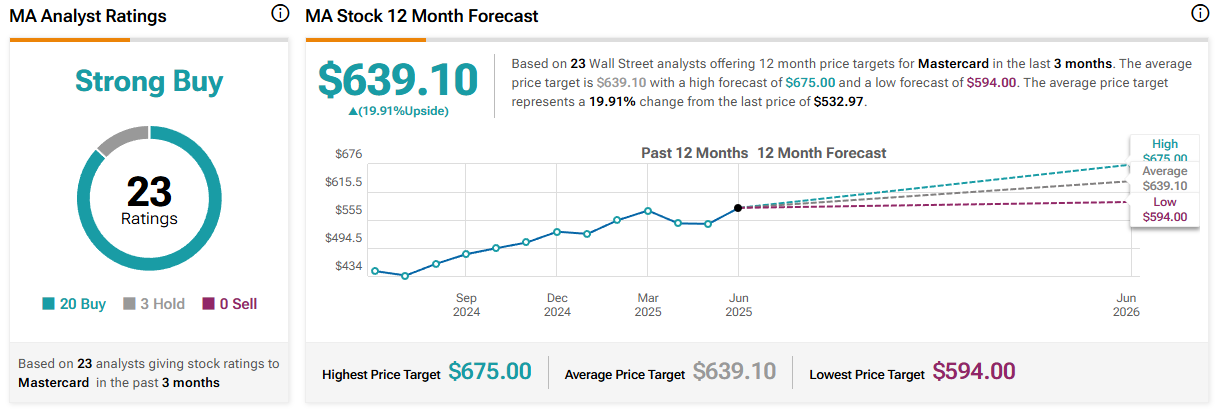This screenshot has width=1216, height=414.
Task: Click the 0 Sell legend text
Action: [238, 304]
